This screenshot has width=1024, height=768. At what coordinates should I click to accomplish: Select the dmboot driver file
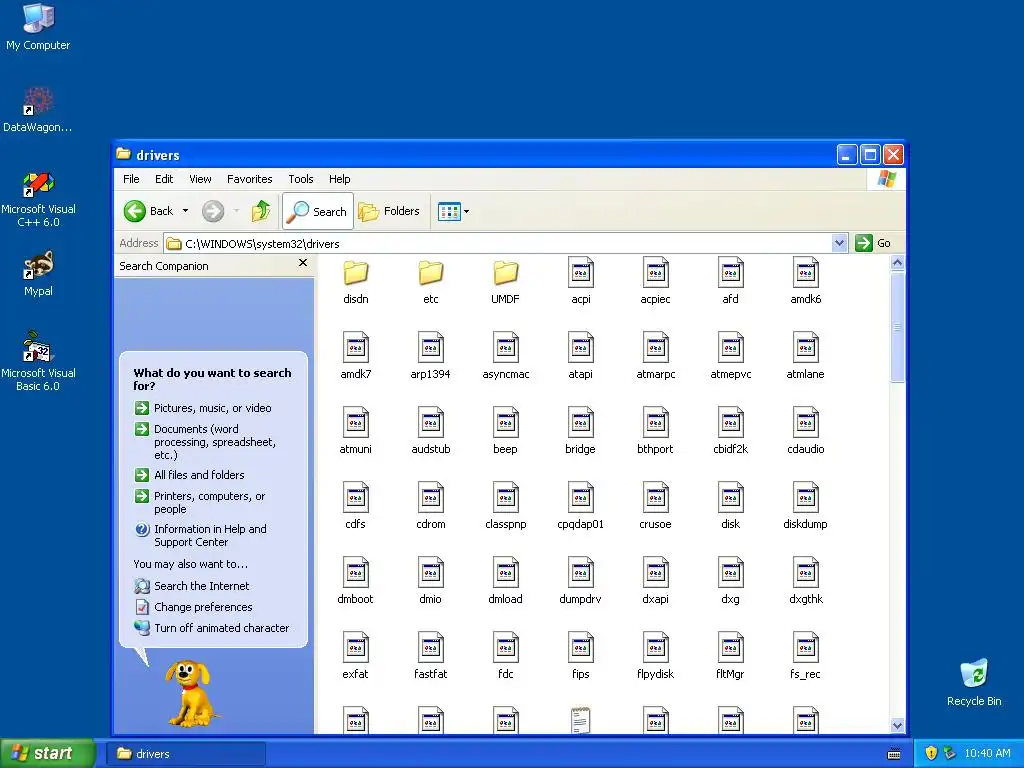(355, 582)
